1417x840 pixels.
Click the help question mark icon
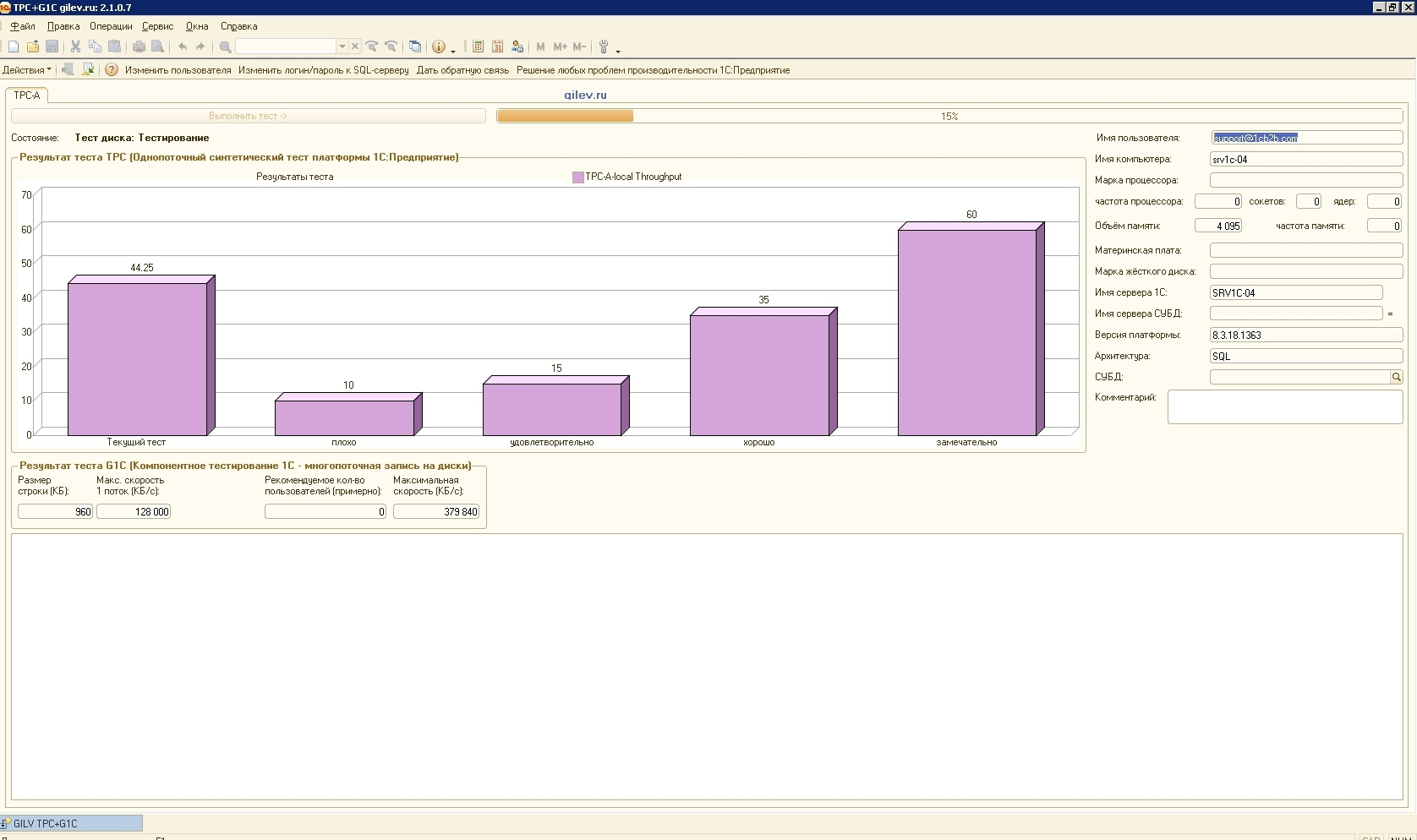[x=111, y=70]
